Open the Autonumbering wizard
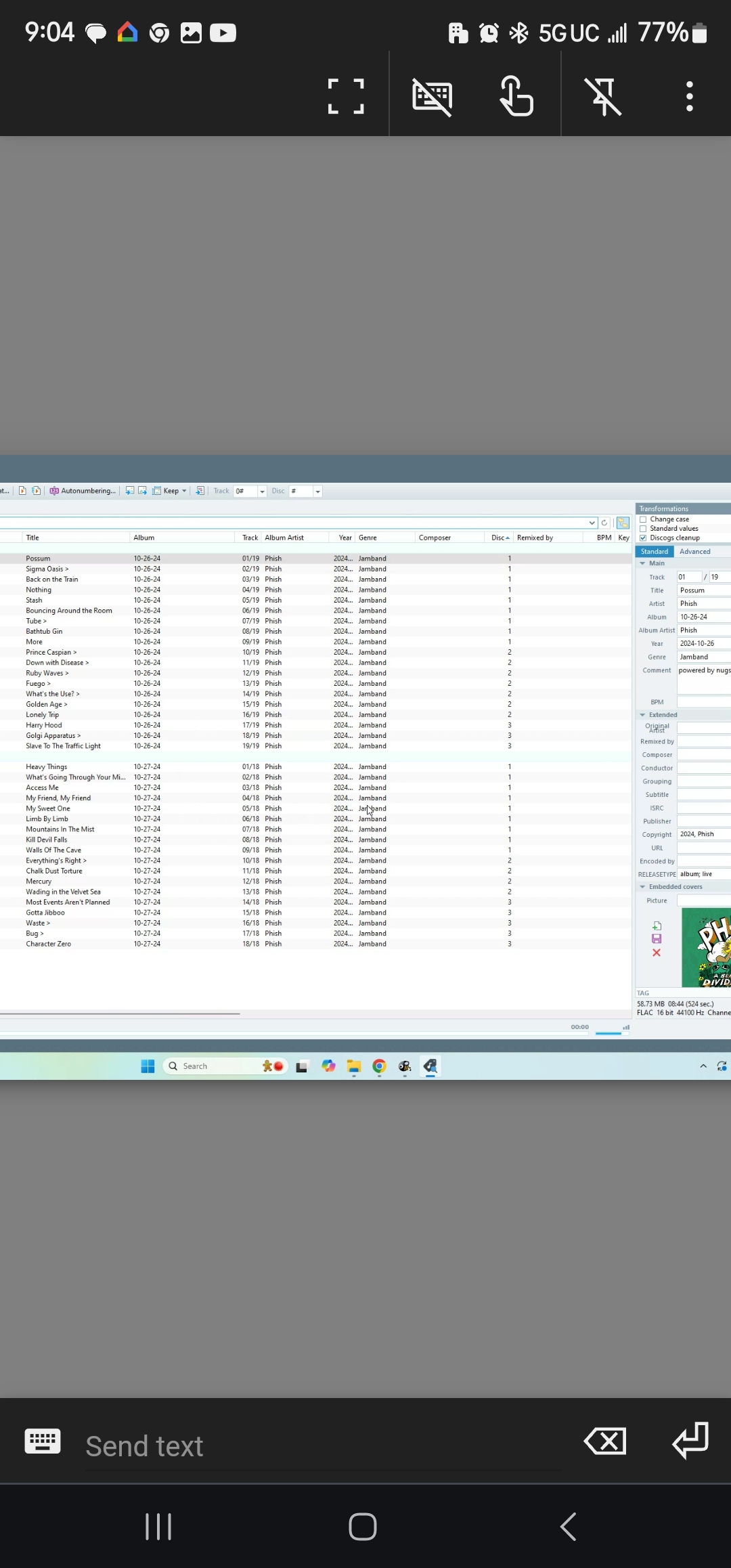 tap(83, 491)
